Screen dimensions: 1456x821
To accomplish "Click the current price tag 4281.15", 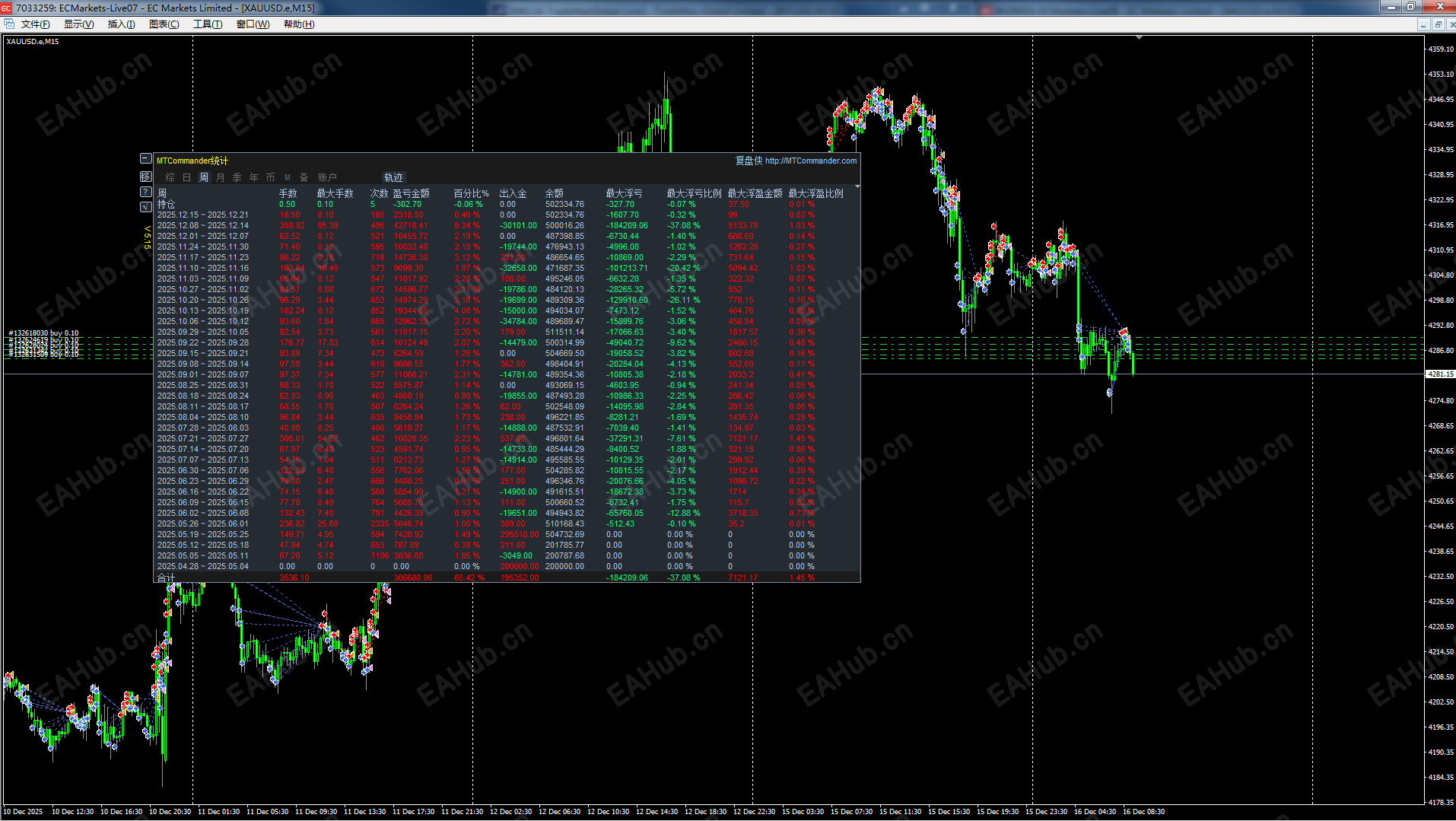I will click(1440, 374).
